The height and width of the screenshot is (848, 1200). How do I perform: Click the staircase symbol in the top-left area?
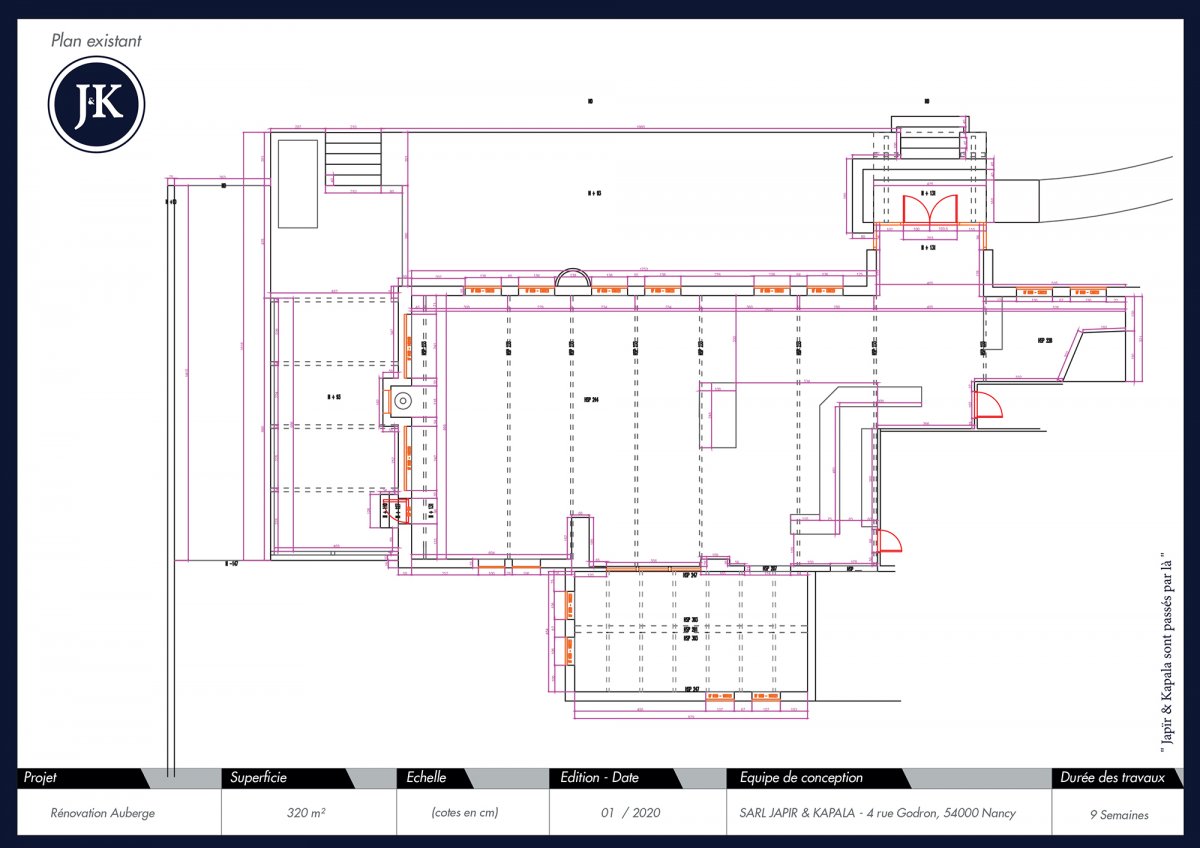click(x=354, y=161)
